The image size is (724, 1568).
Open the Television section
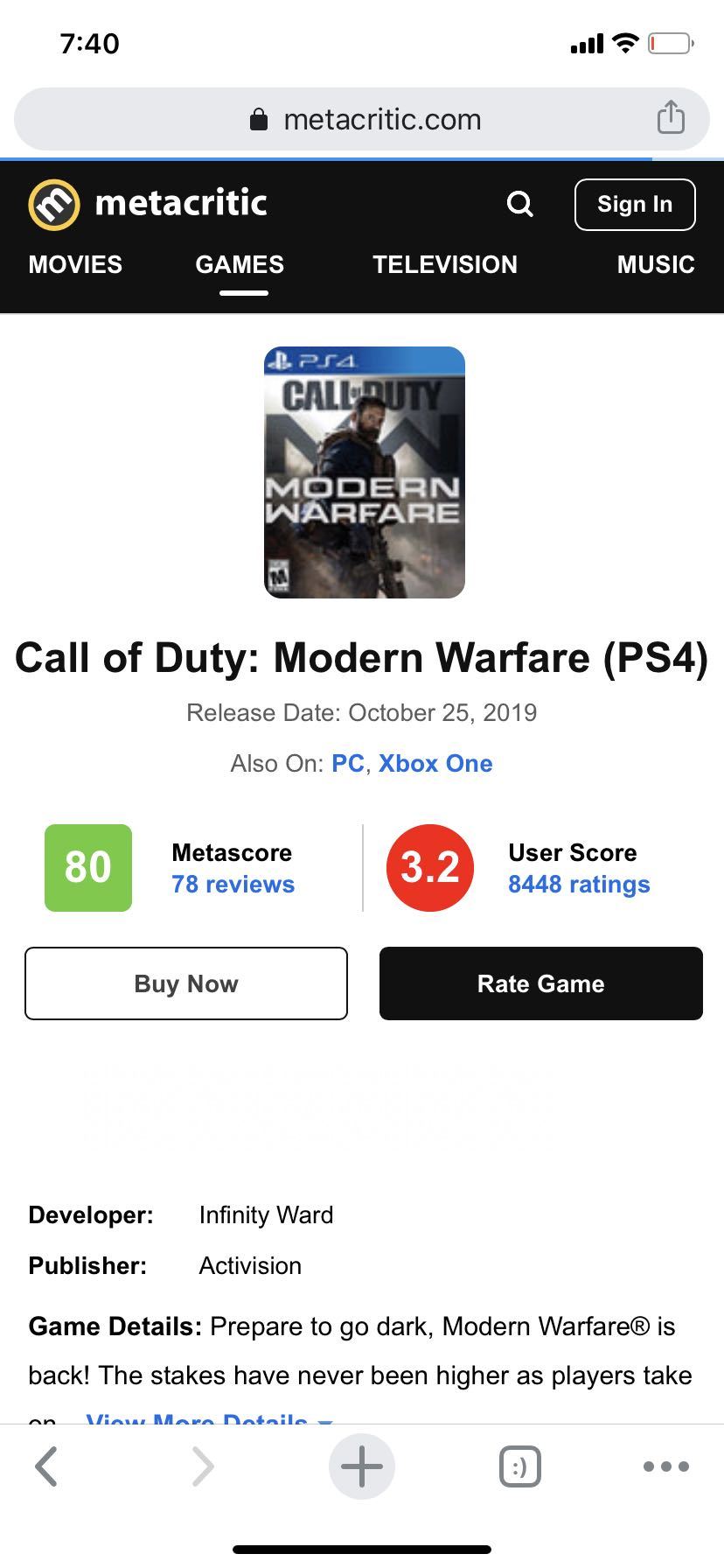(x=445, y=264)
